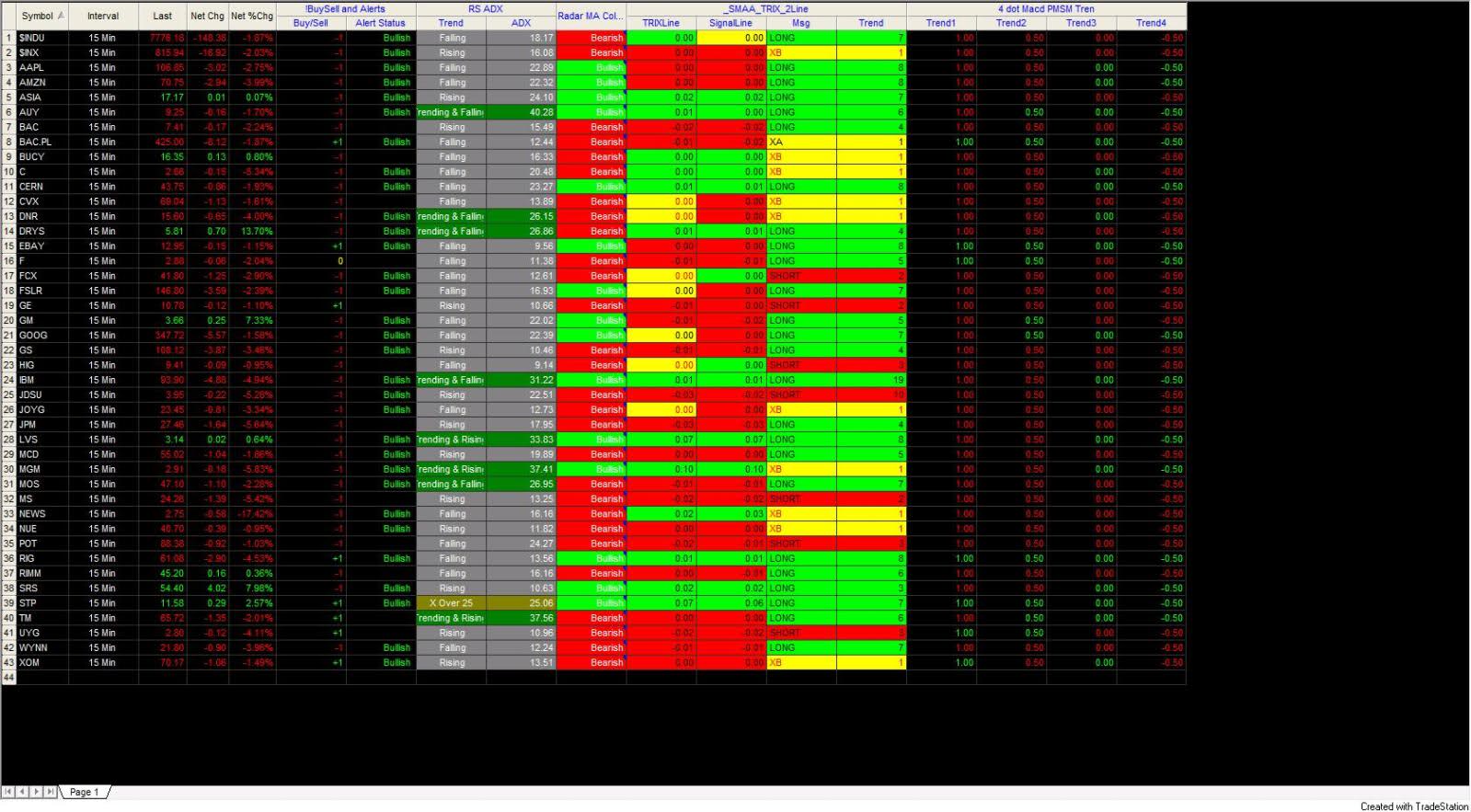
Task: Click the Msg column header
Action: [801, 23]
